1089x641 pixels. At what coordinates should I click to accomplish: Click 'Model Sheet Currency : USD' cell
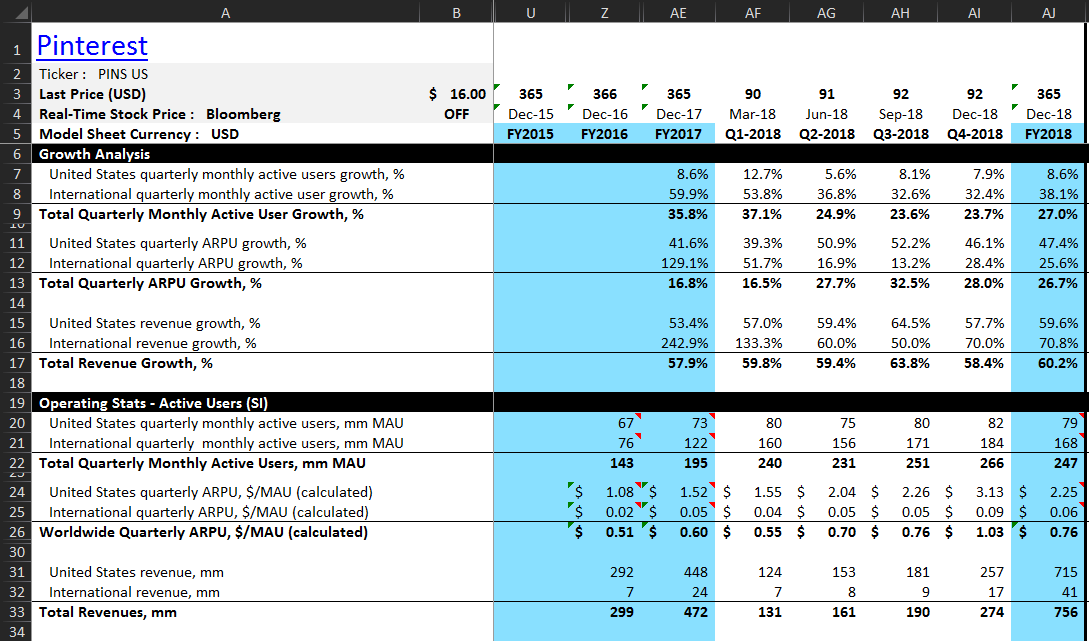[x=225, y=134]
